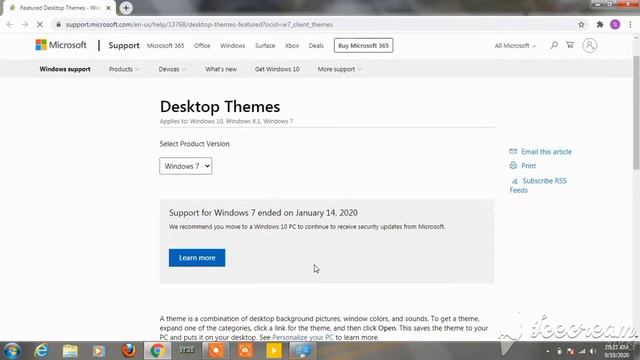Open the Chrome extensions puzzle icon
Image resolution: width=640 pixels, height=360 pixels.
tap(600, 24)
